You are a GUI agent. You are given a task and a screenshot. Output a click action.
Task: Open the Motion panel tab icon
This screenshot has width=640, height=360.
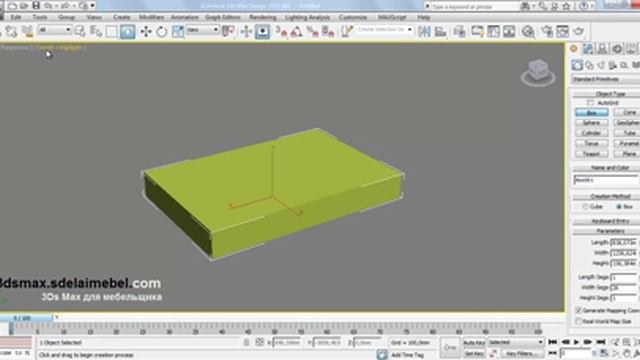pos(617,49)
